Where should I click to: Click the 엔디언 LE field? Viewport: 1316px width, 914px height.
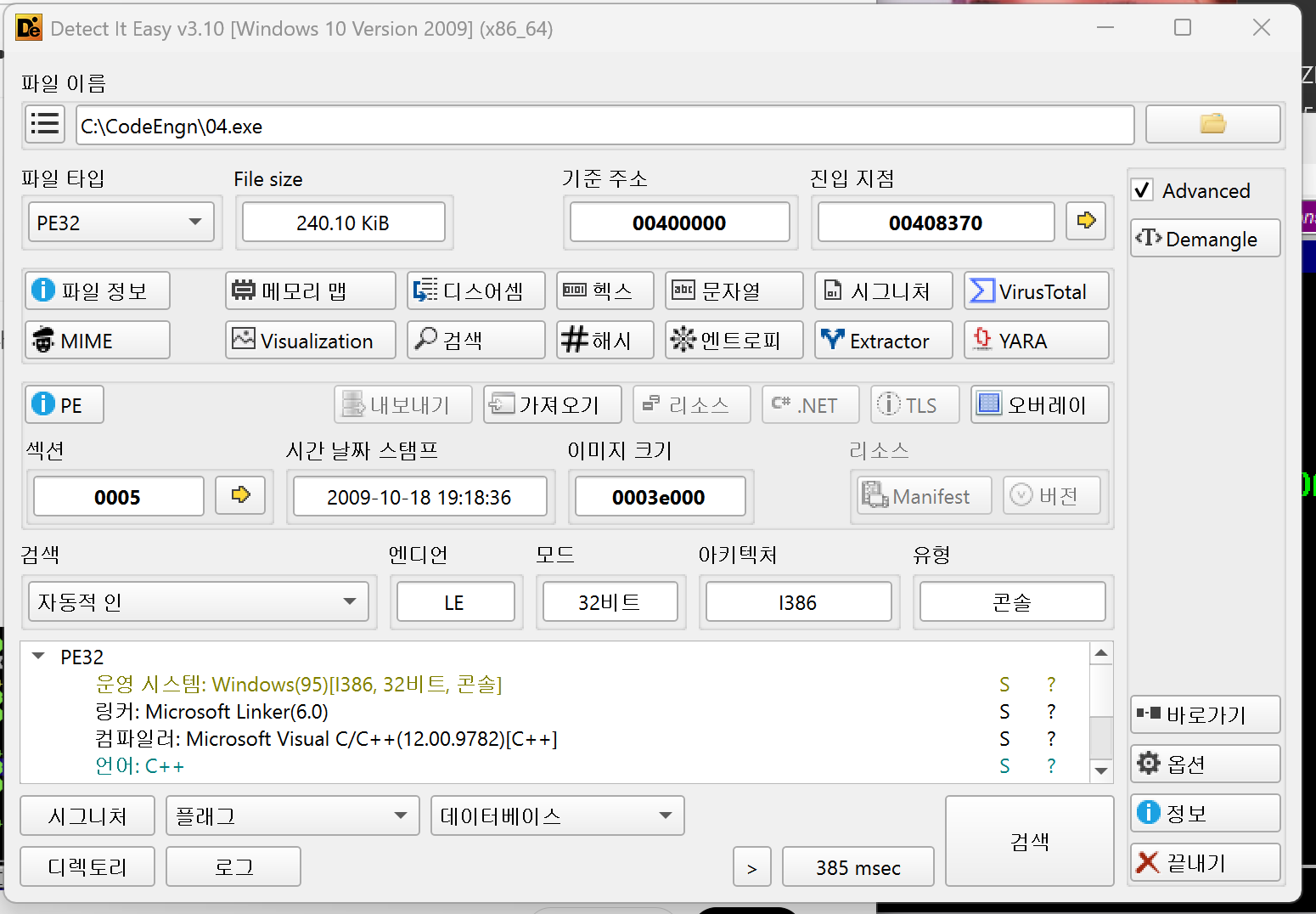coord(456,601)
